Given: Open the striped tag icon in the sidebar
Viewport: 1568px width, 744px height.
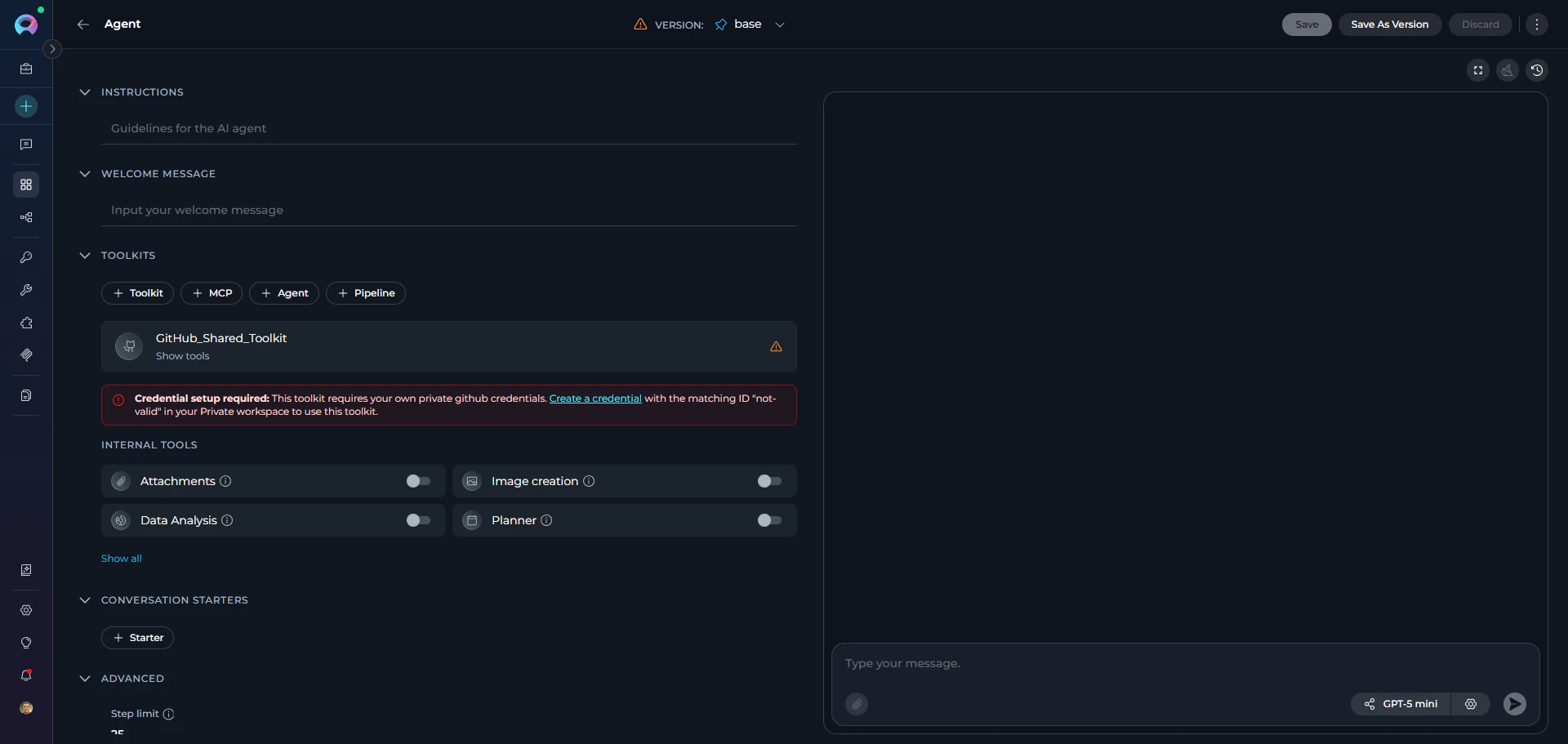Looking at the screenshot, I should click(x=26, y=355).
